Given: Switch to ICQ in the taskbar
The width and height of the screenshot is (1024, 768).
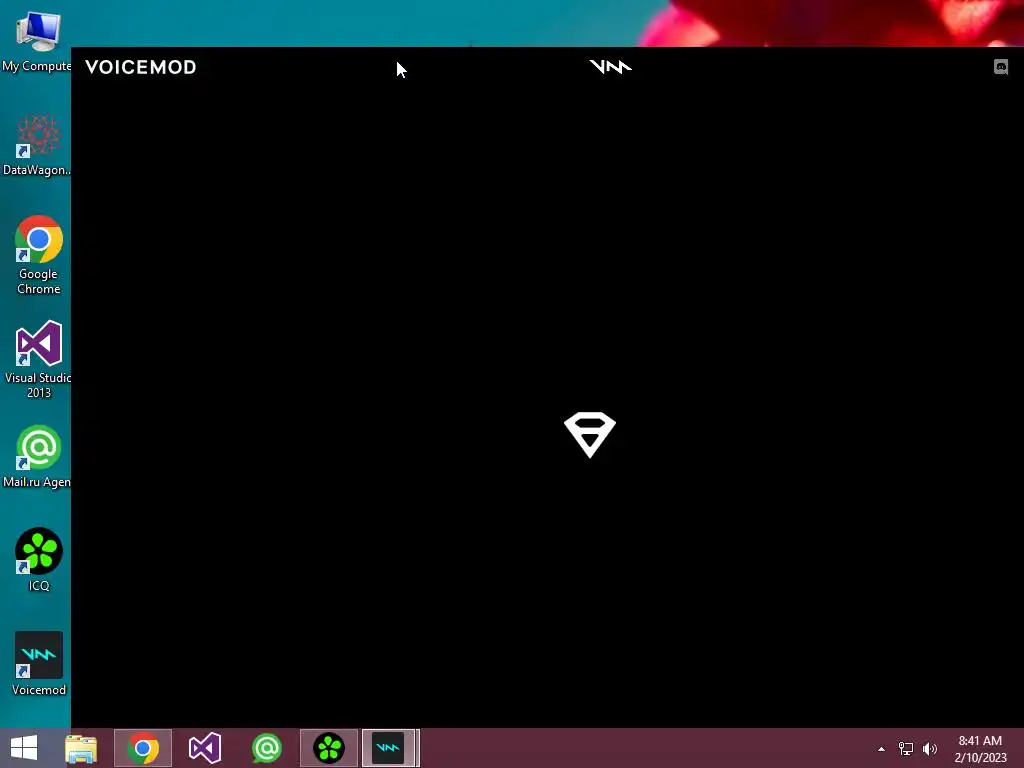Looking at the screenshot, I should coord(328,748).
